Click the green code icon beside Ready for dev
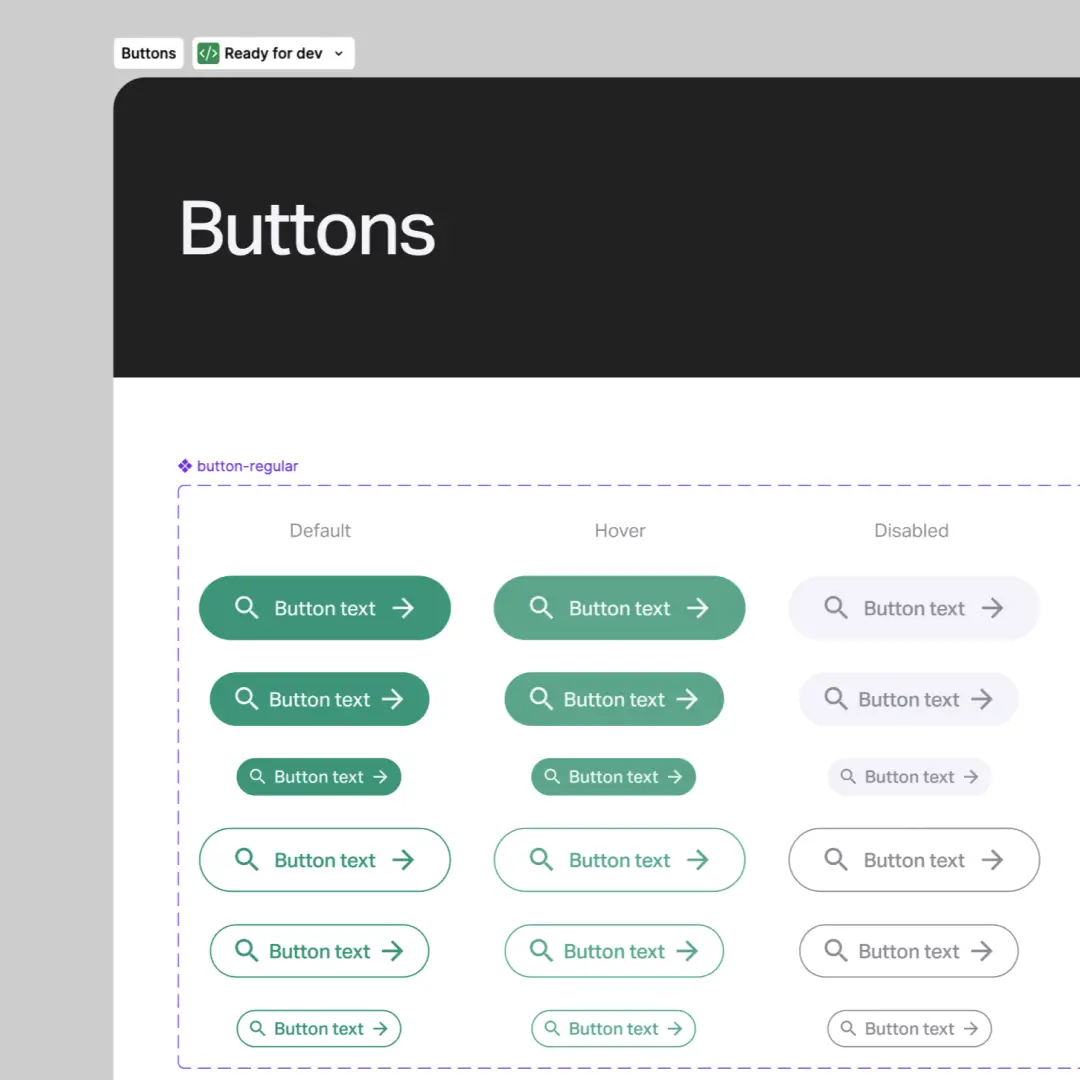 (x=208, y=54)
